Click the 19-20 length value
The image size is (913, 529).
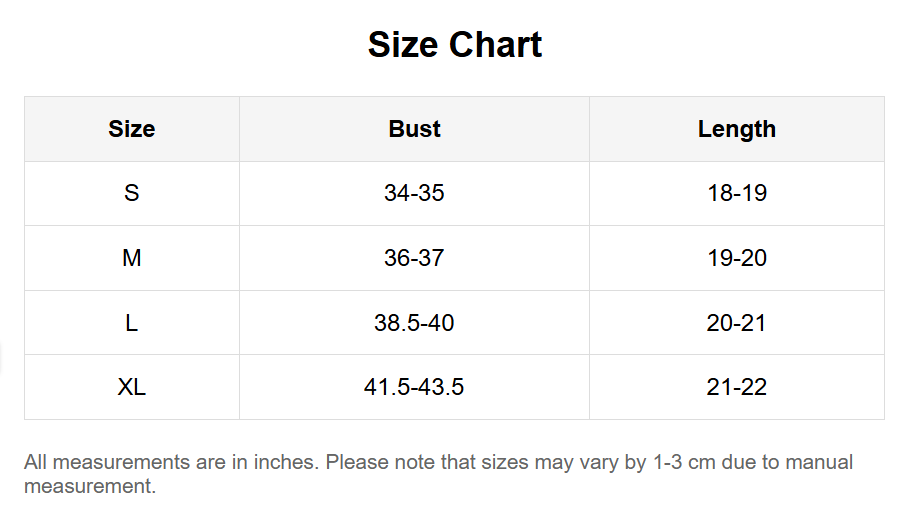pos(737,258)
